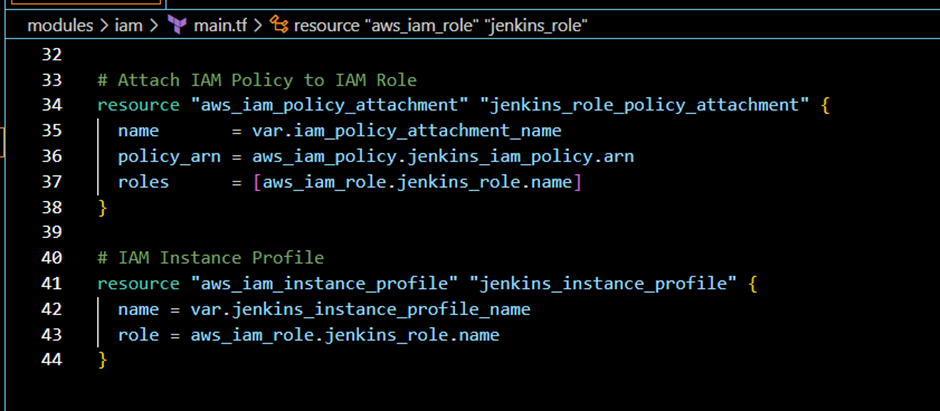
Task: Click the resource symbol icon in breadcrumb
Action: 279,25
